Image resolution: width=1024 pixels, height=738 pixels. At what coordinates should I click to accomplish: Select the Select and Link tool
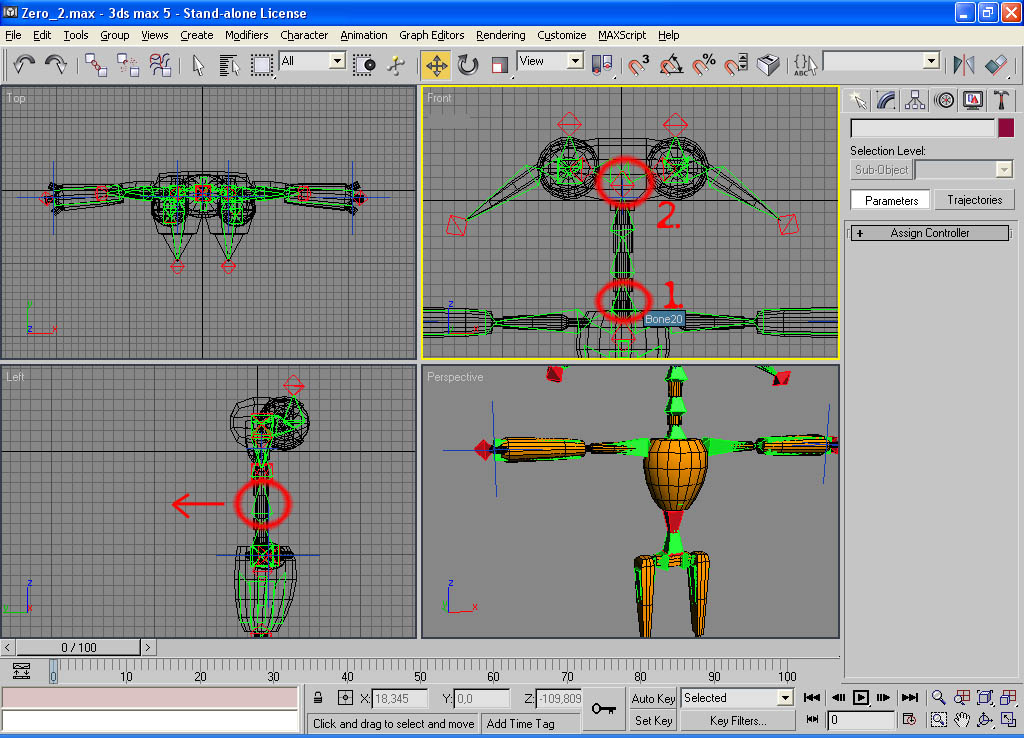[96, 66]
